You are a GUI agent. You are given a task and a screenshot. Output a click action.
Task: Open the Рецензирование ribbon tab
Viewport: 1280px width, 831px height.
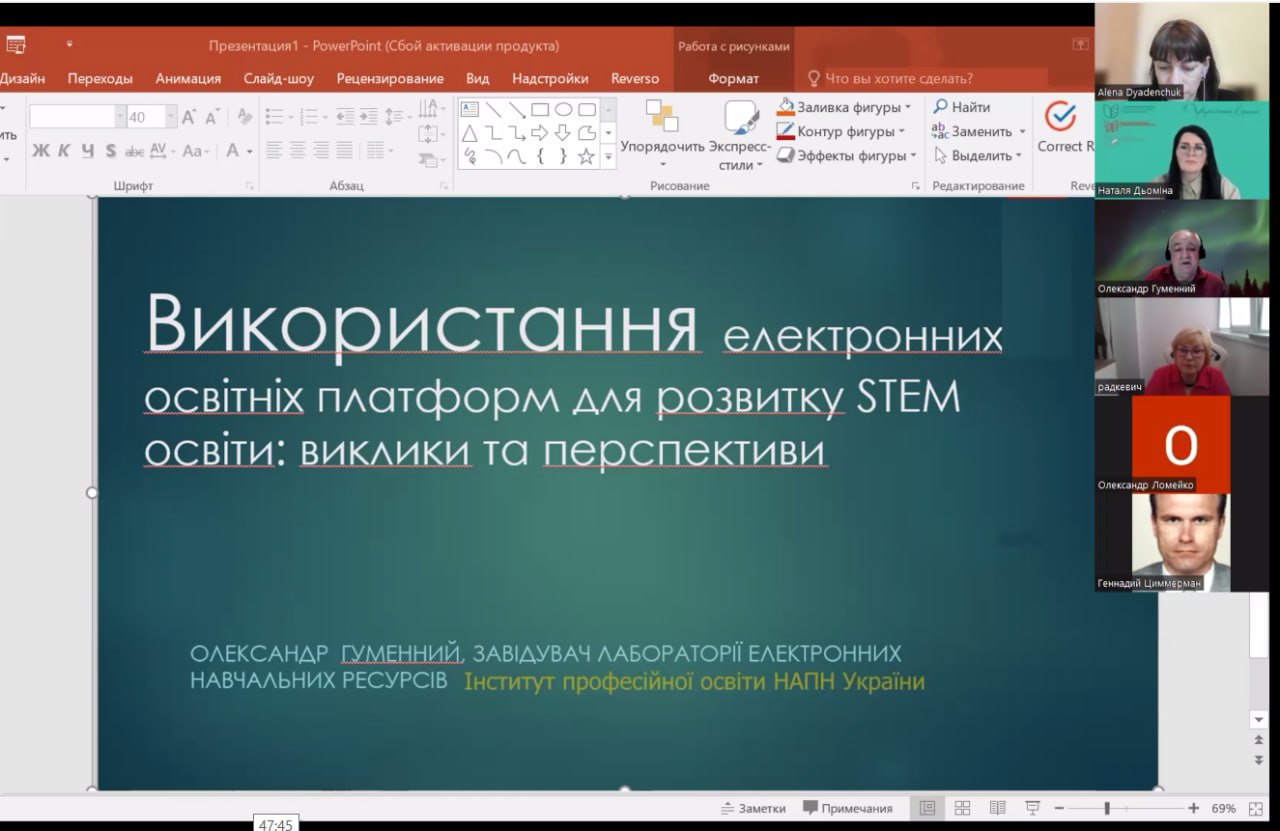[x=390, y=78]
